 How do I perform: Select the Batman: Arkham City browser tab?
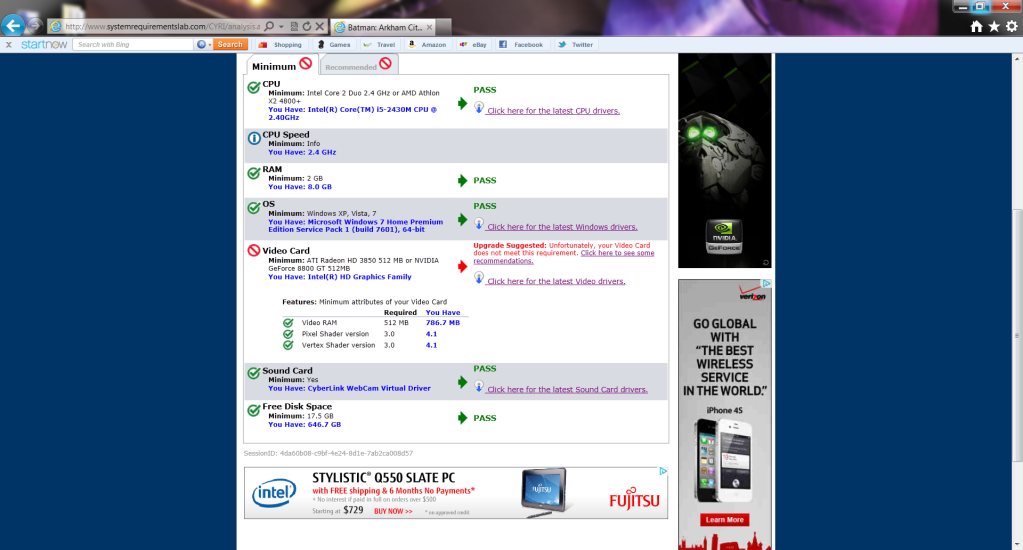pos(384,27)
